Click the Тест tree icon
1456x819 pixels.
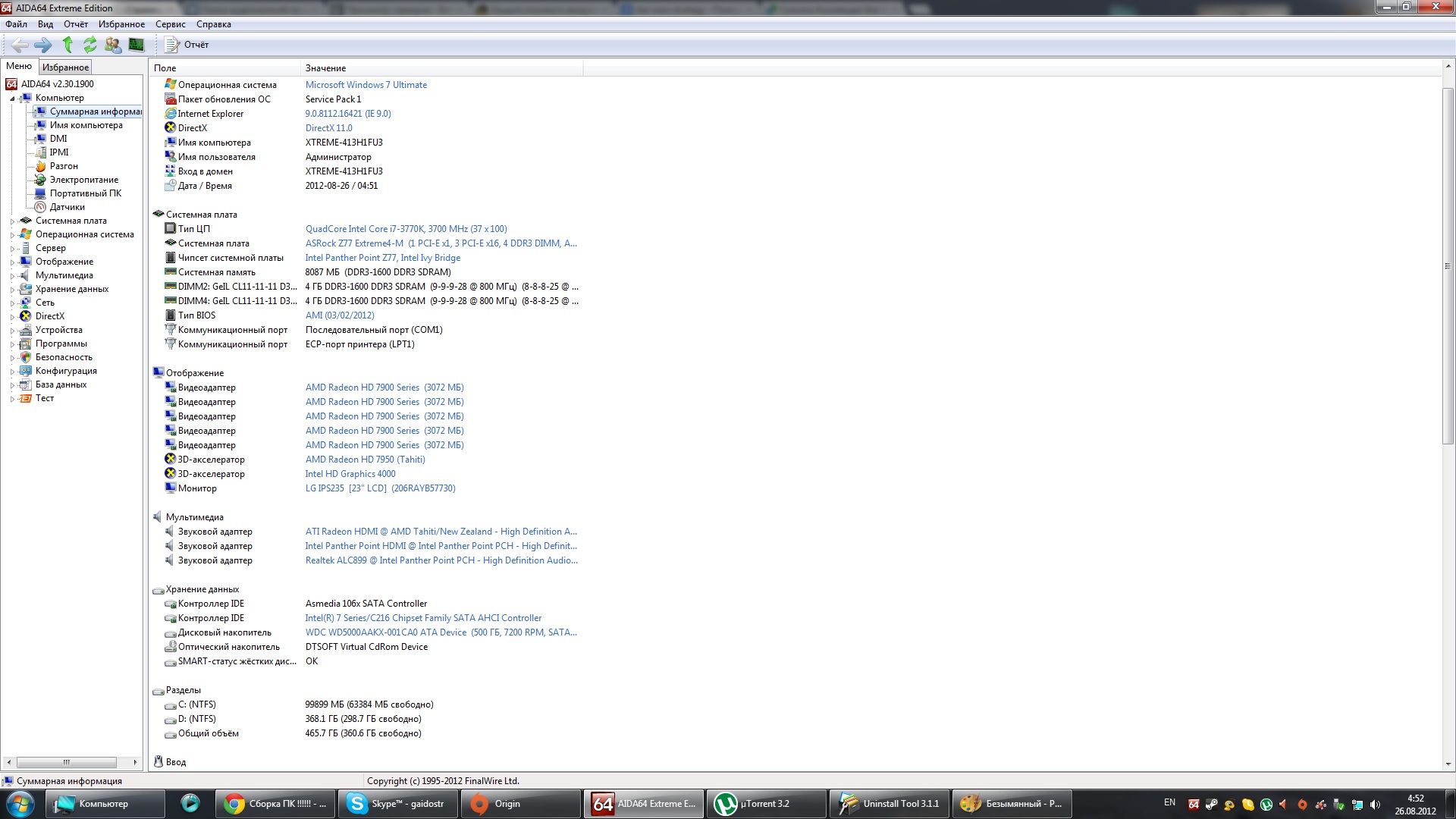tap(26, 398)
